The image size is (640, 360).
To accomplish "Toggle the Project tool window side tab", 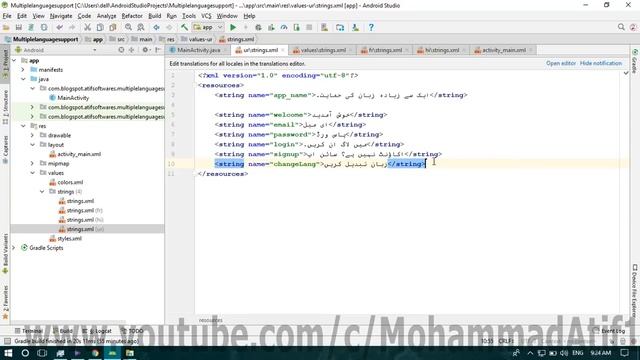I will coord(5,64).
